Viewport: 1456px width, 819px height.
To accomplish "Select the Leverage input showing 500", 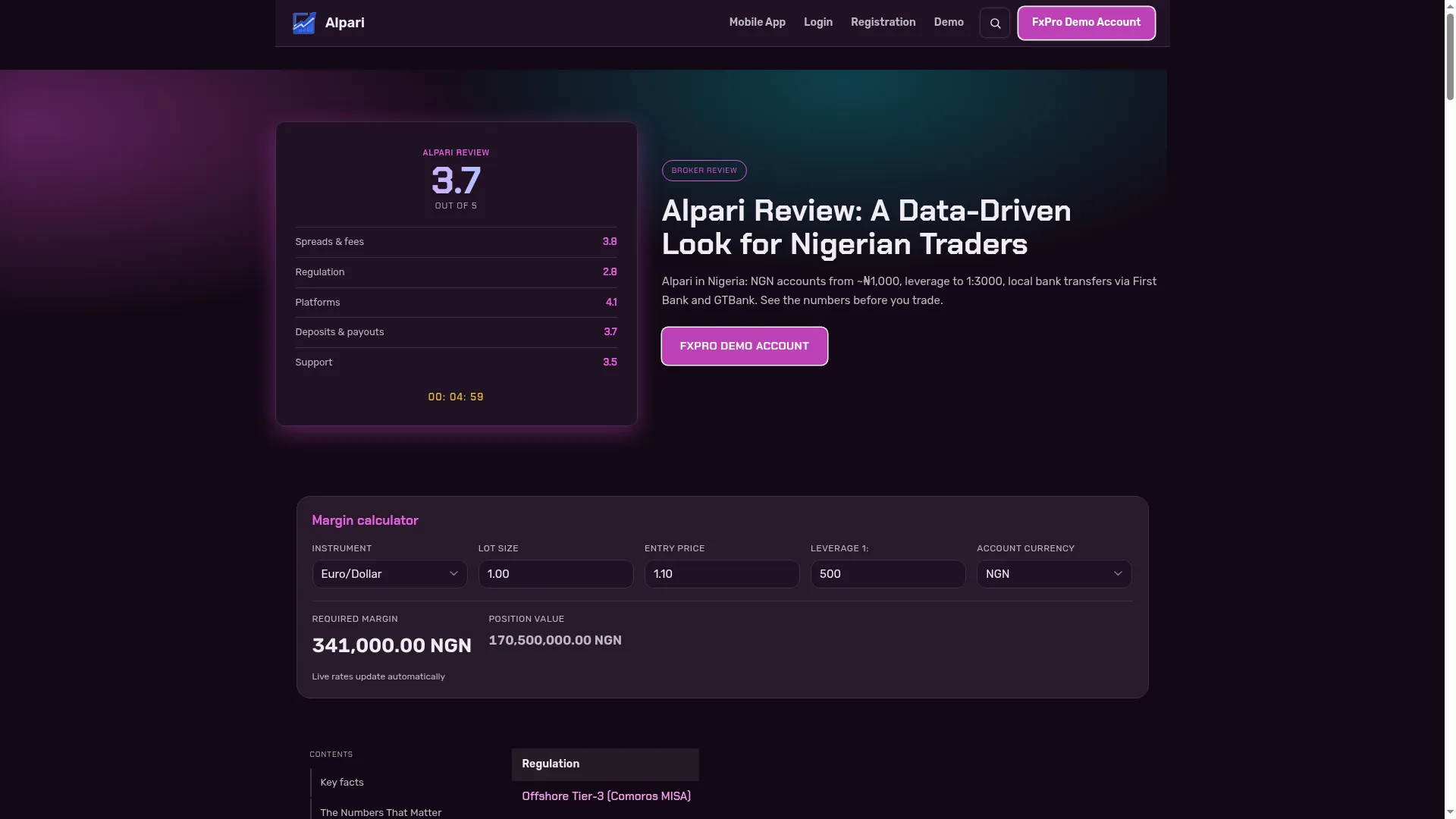I will 888,574.
